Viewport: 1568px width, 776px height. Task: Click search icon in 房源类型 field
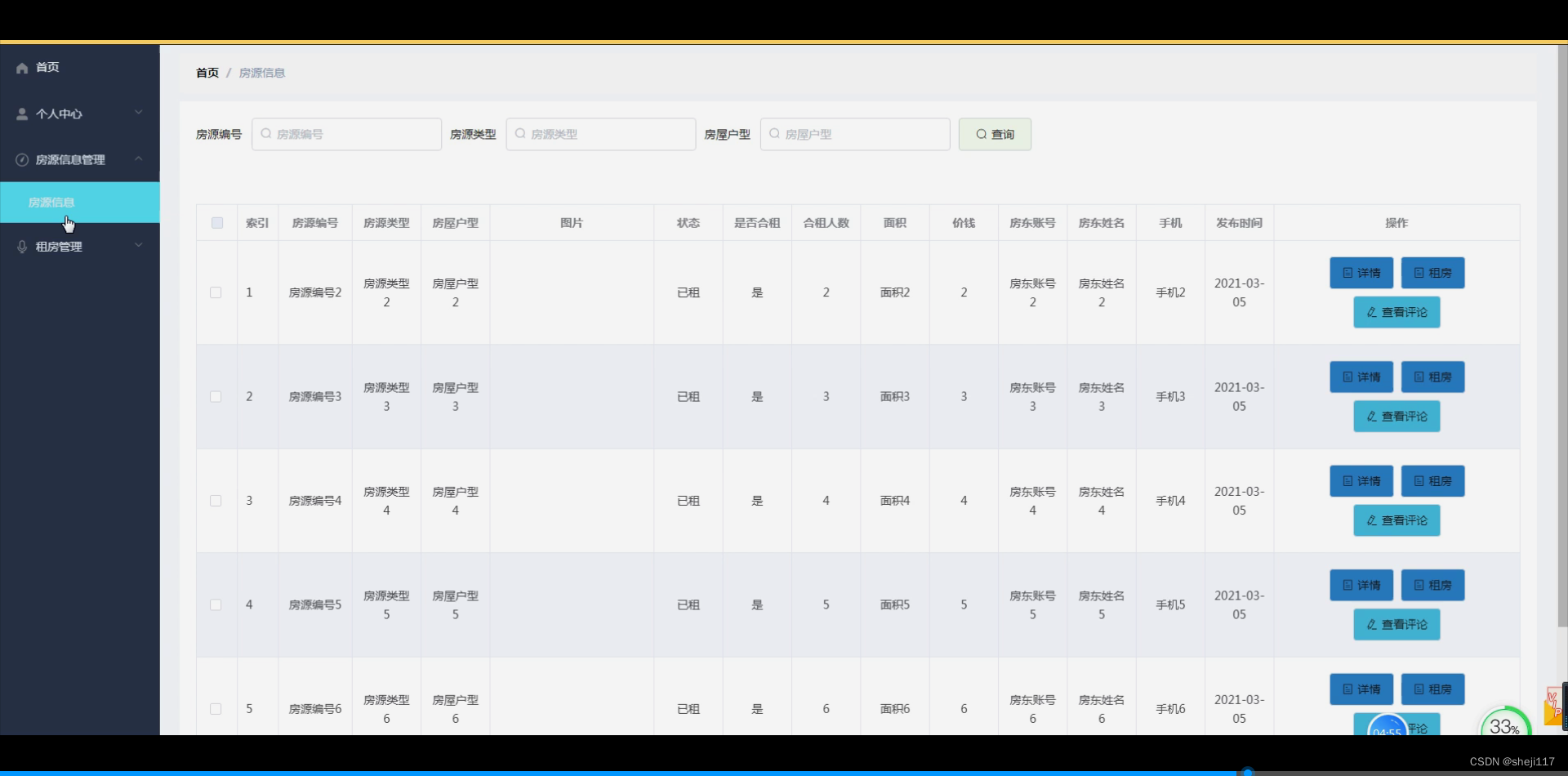tap(520, 134)
